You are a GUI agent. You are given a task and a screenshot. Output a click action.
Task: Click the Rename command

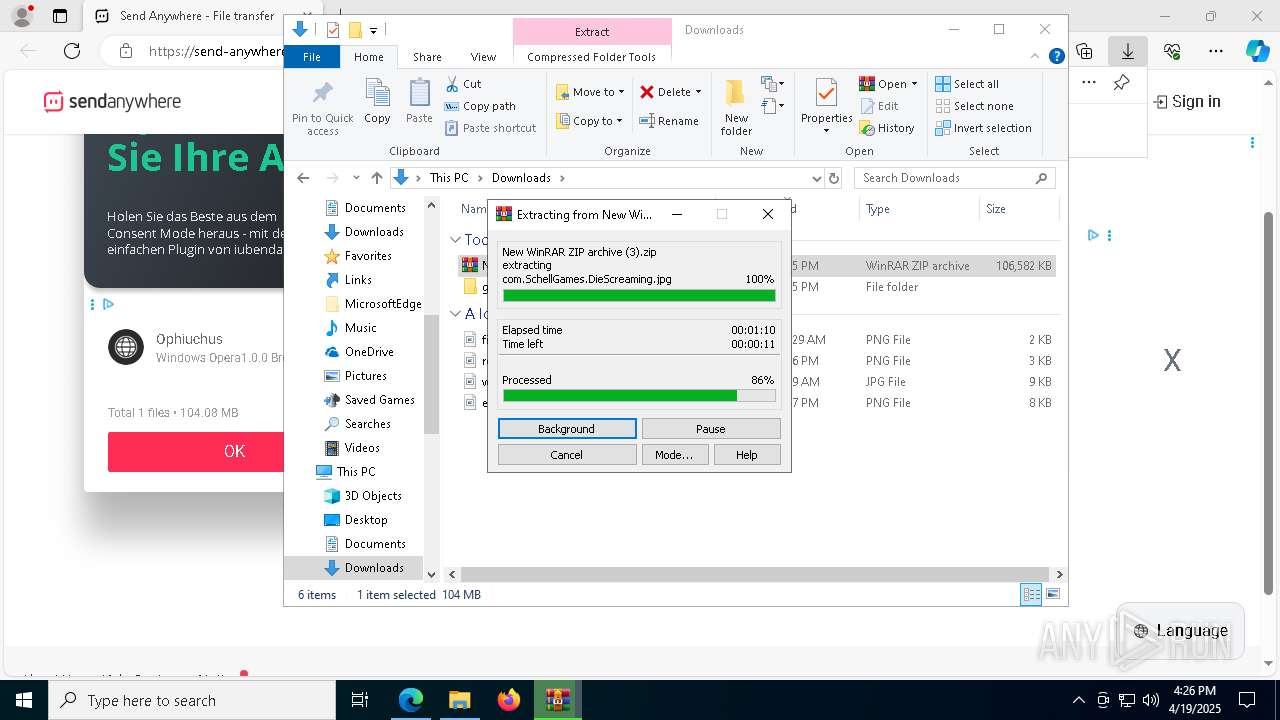click(669, 121)
